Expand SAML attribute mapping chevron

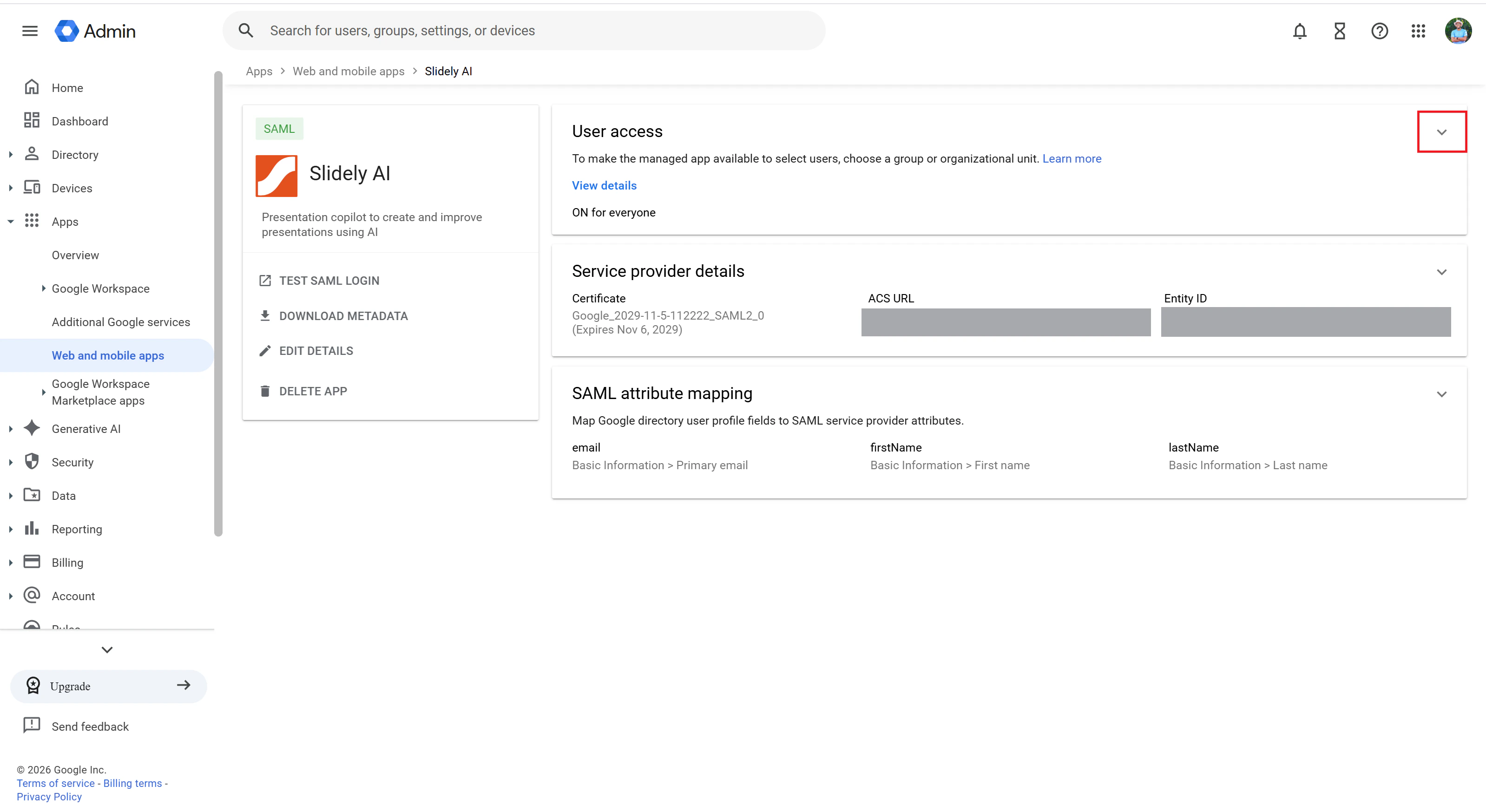[1441, 394]
